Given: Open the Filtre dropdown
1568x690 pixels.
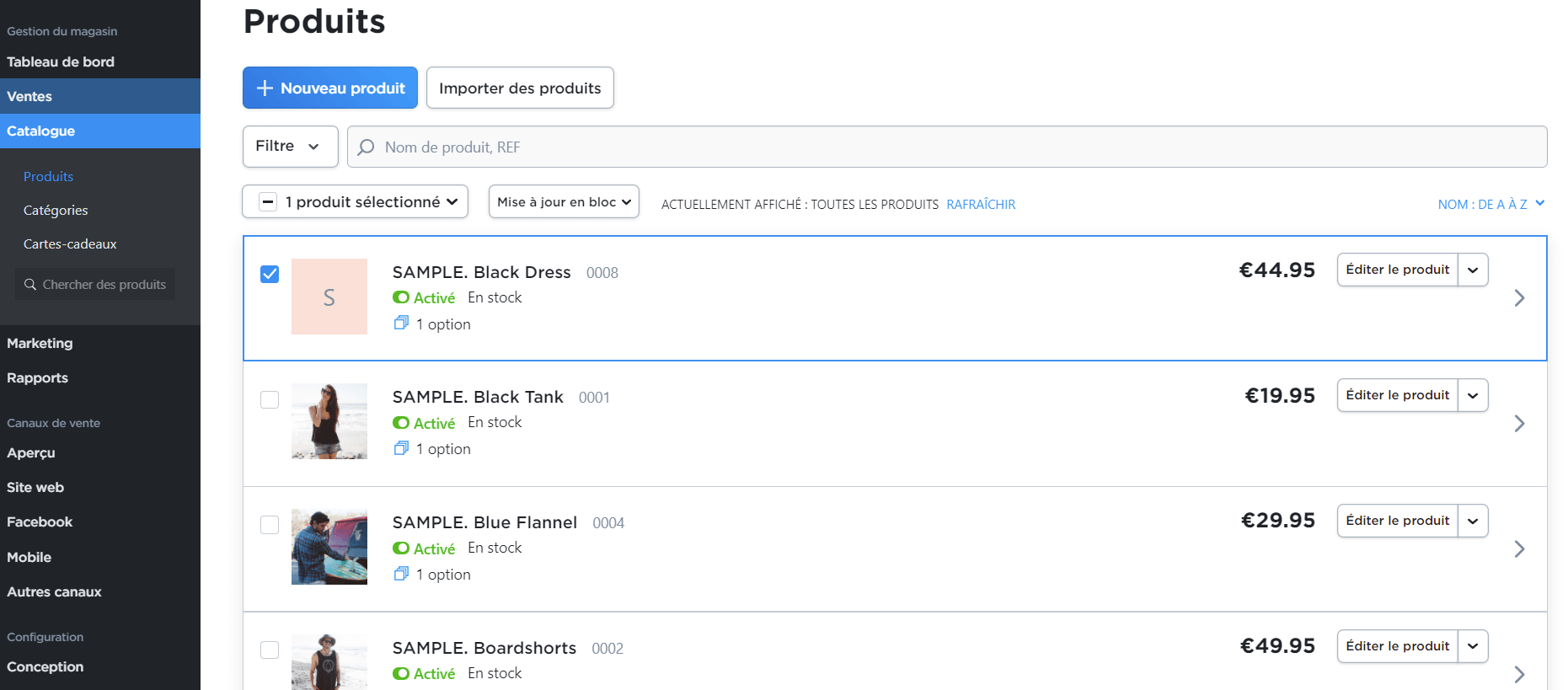Looking at the screenshot, I should (x=290, y=147).
